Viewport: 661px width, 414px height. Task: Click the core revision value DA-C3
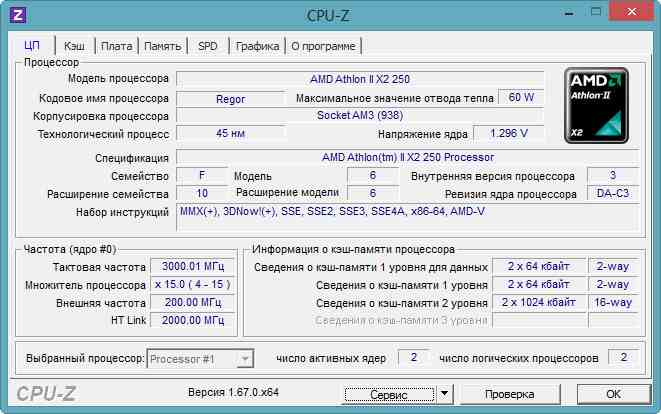(613, 193)
